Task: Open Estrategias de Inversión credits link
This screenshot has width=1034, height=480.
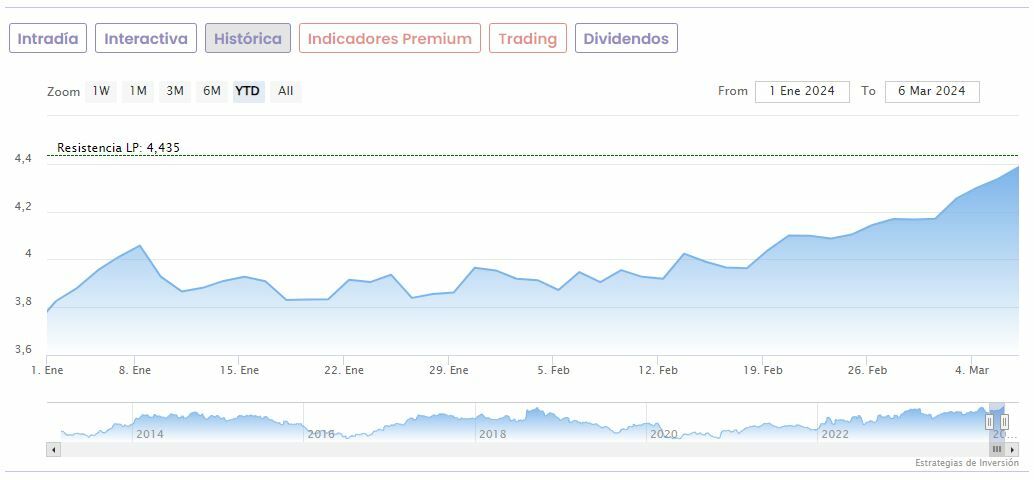Action: pos(966,463)
